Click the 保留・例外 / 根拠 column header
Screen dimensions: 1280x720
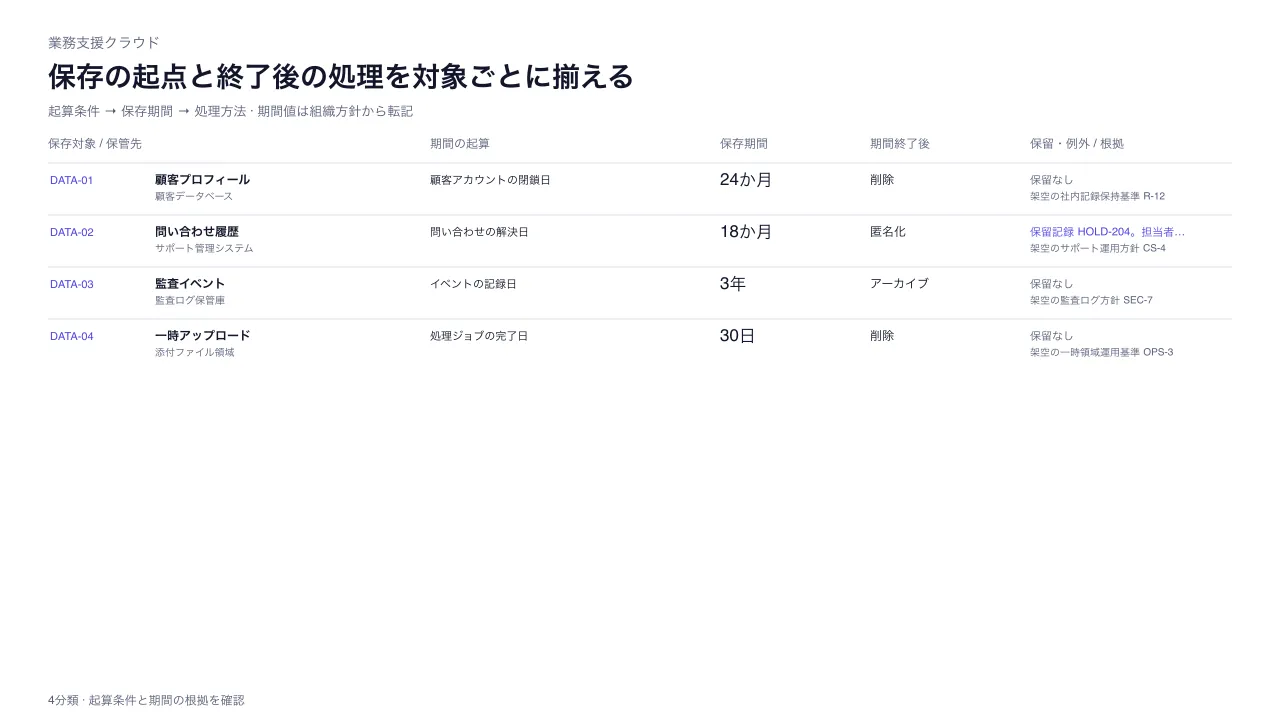pos(1077,144)
